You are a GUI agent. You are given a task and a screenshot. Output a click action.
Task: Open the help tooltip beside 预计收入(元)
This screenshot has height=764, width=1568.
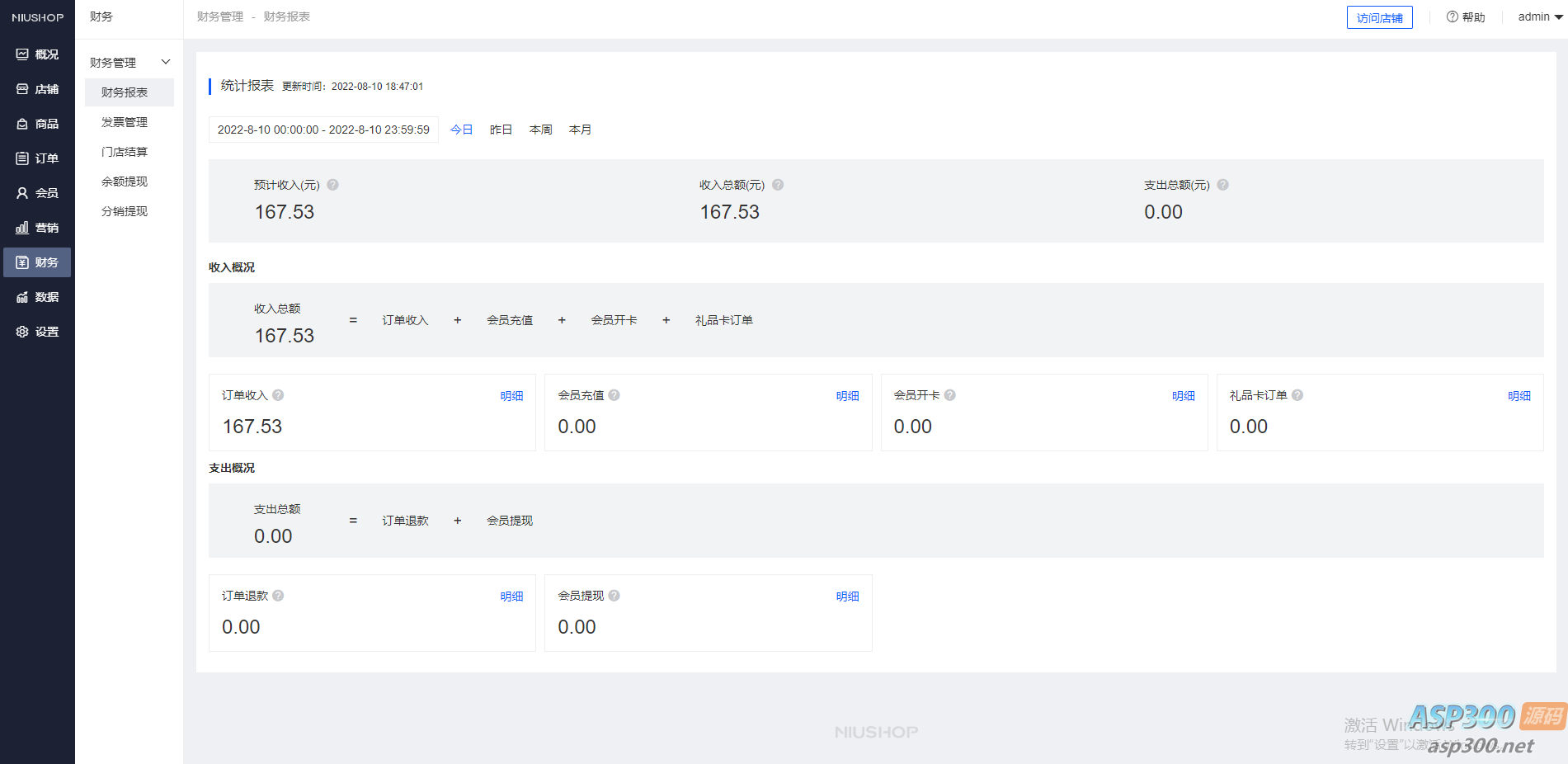332,185
